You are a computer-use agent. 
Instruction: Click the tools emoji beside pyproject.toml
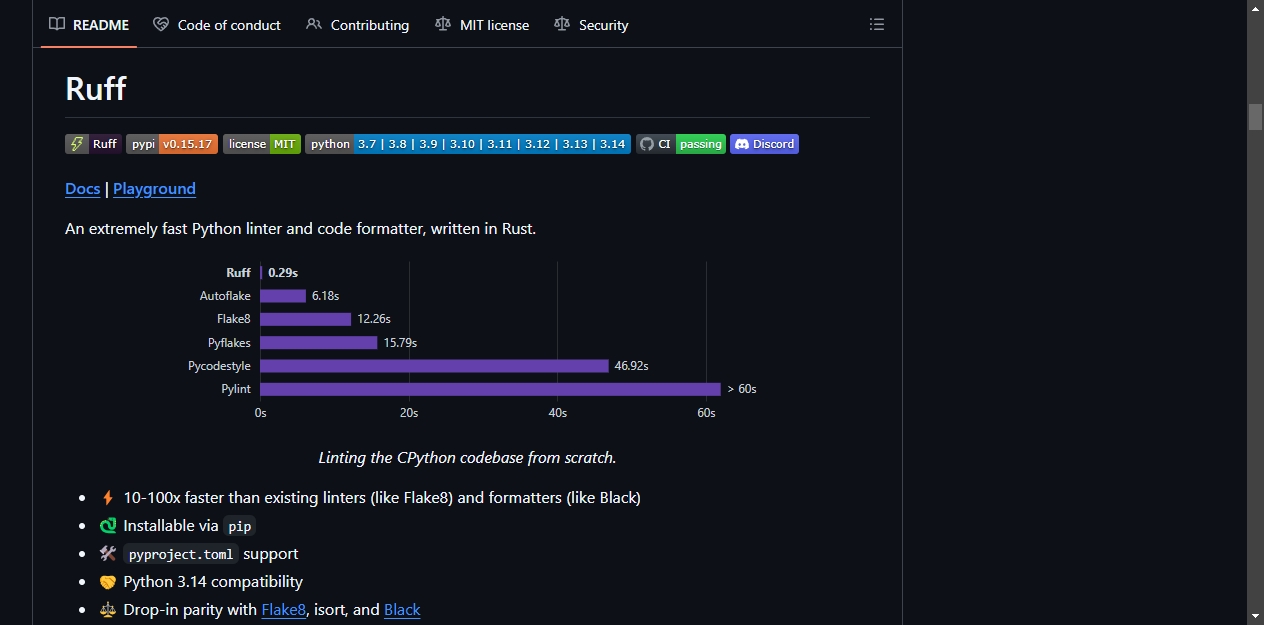click(x=108, y=553)
